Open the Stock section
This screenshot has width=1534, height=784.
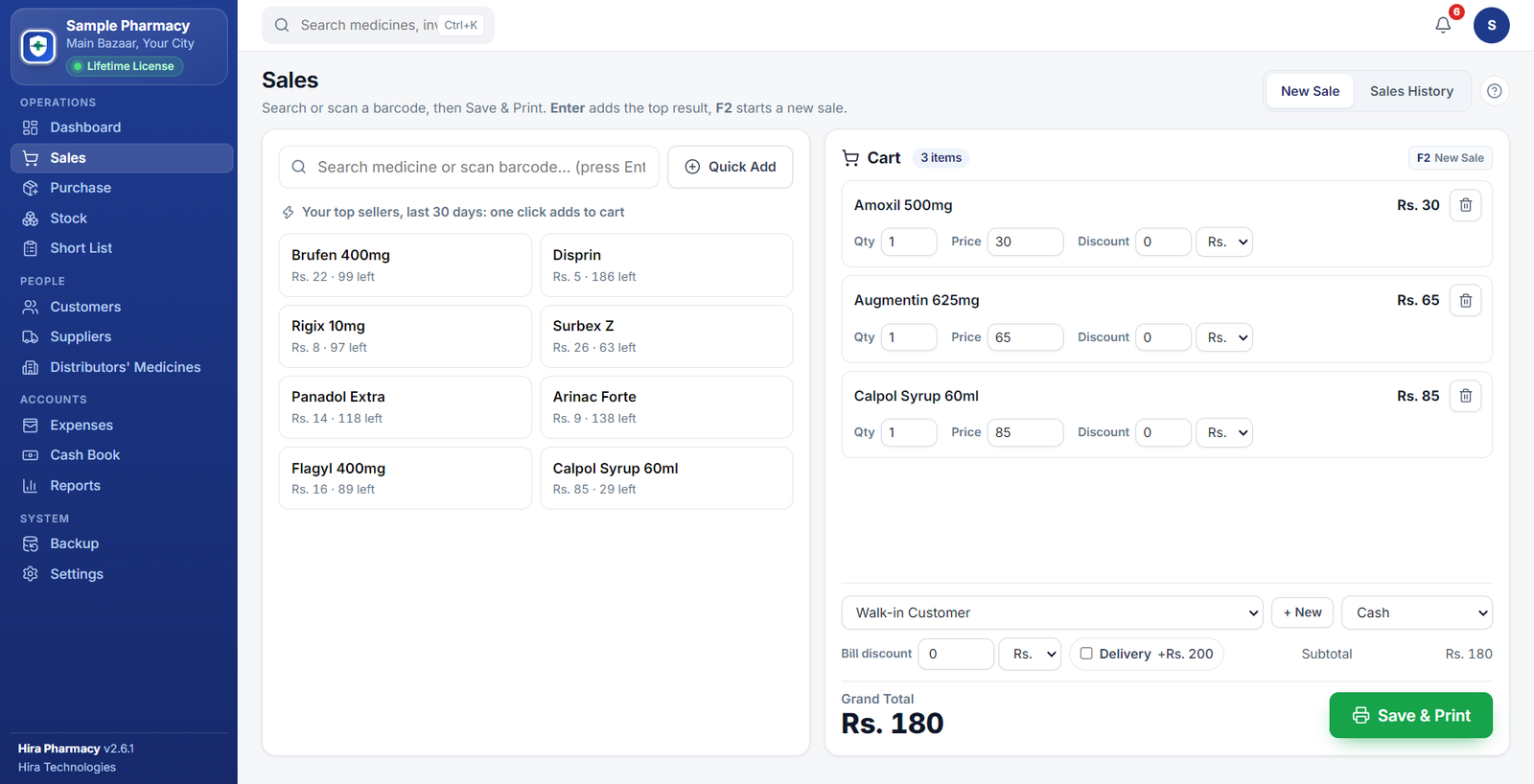point(122,219)
